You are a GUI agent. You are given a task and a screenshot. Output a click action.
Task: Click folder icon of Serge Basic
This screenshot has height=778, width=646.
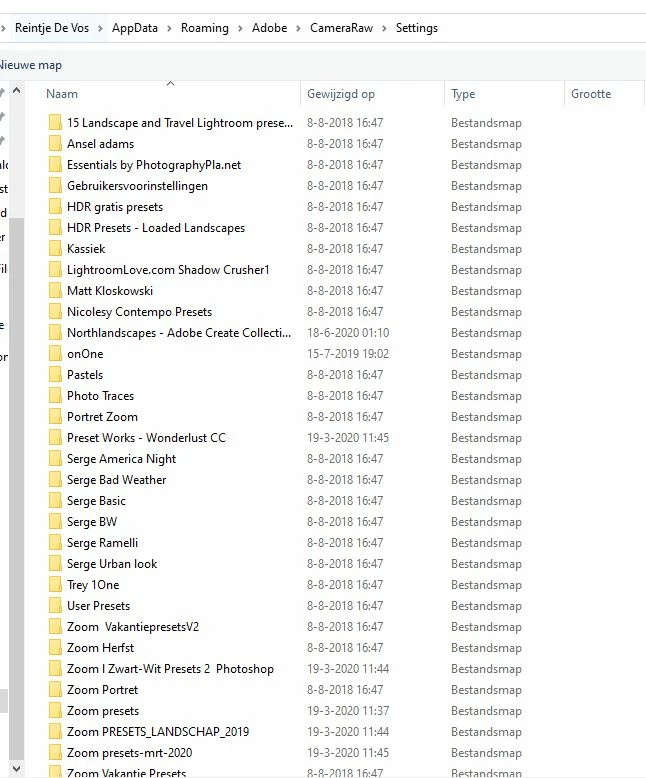(55, 501)
